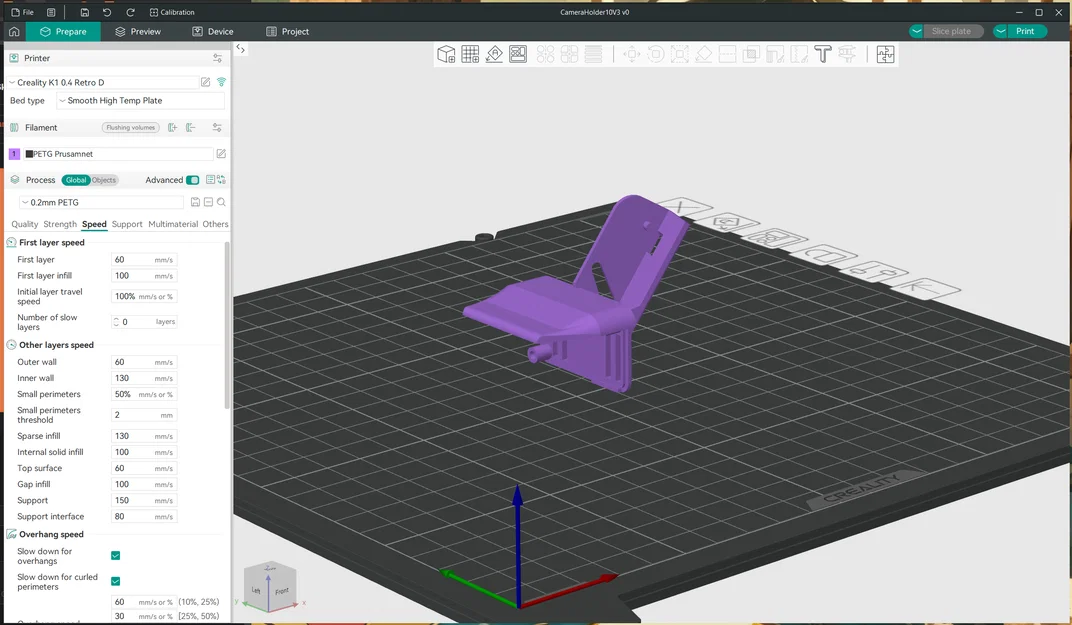Open the Others settings tab
Viewport: 1072px width, 625px height.
(x=215, y=224)
